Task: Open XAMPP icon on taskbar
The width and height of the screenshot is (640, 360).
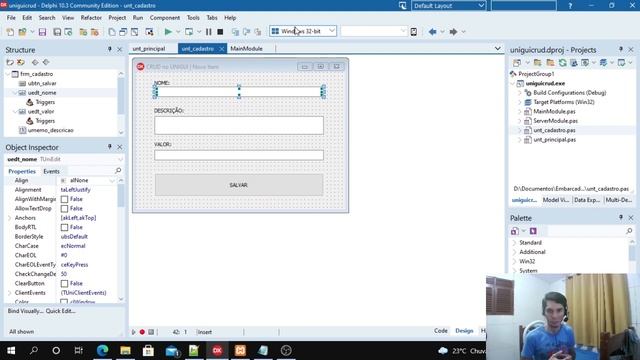Action: coord(240,350)
